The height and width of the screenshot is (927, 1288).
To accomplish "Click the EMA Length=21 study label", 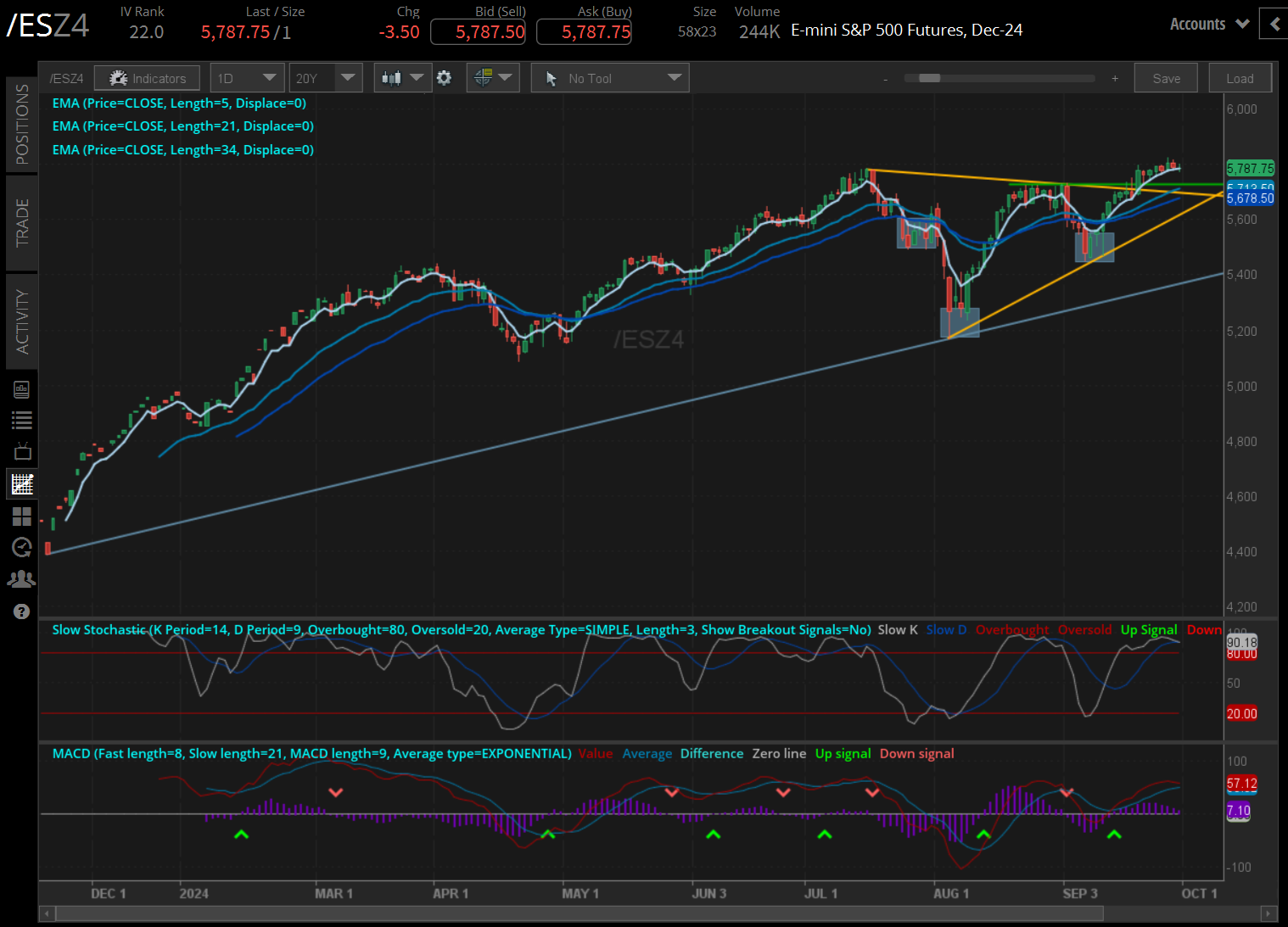I will click(183, 126).
